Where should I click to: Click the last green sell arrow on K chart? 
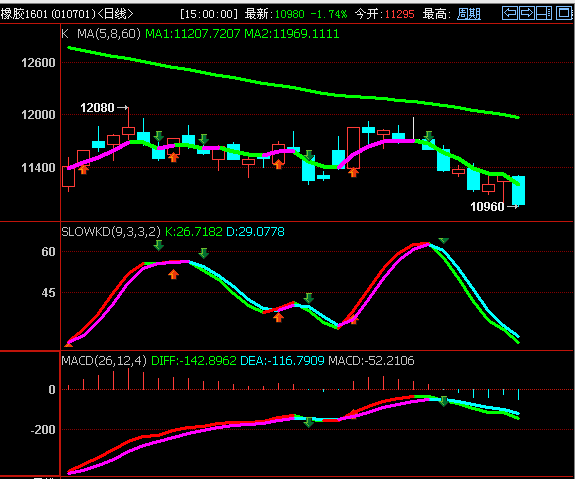[x=428, y=136]
